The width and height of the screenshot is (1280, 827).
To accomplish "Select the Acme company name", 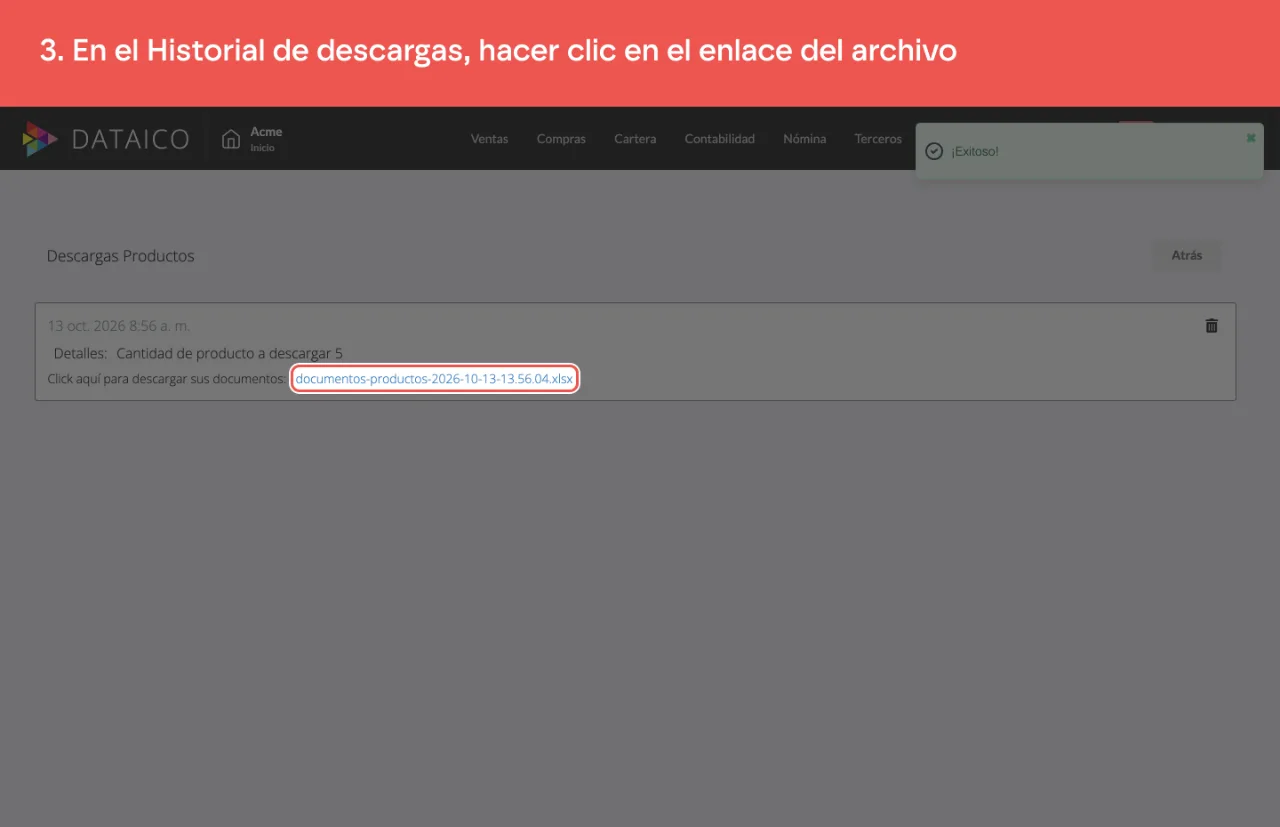I will point(266,131).
